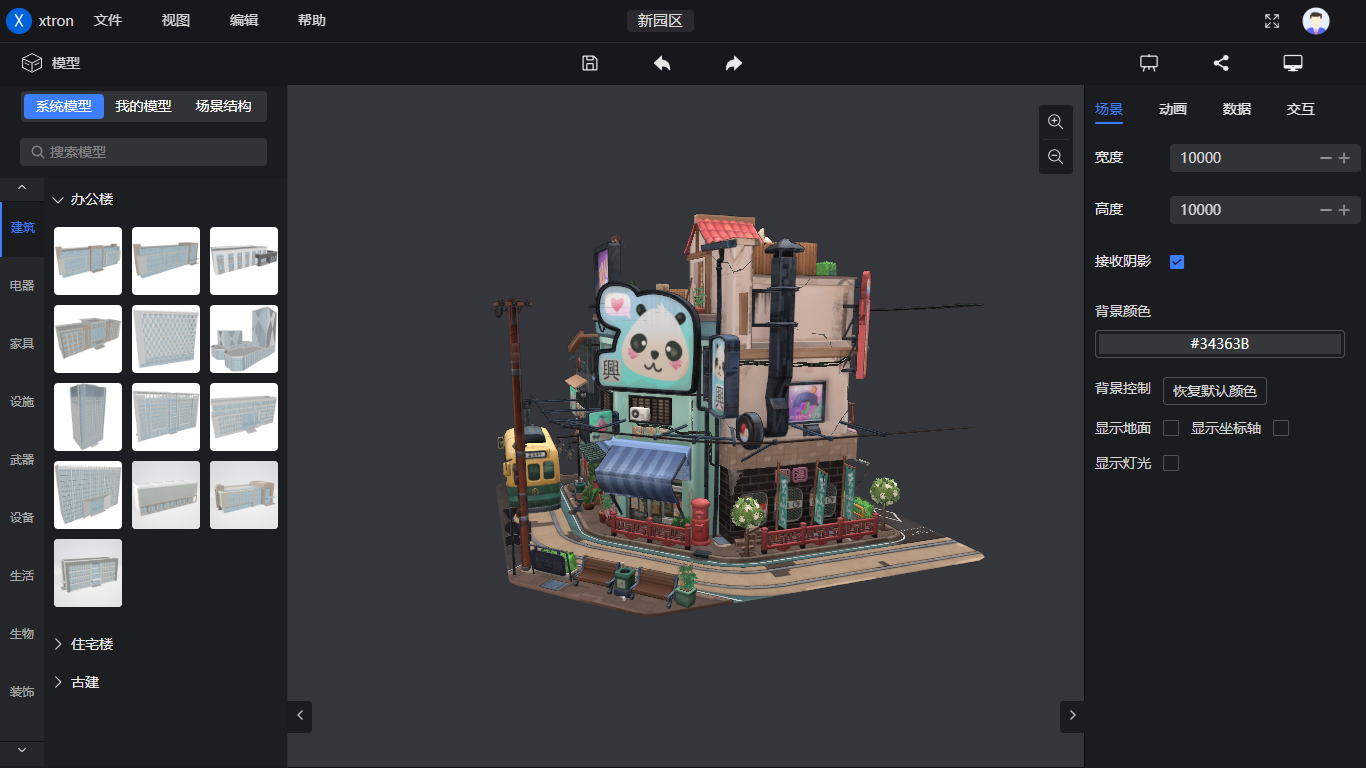Screen dimensions: 1366x768
Task: Click the category list up chevron
Action: [22, 188]
